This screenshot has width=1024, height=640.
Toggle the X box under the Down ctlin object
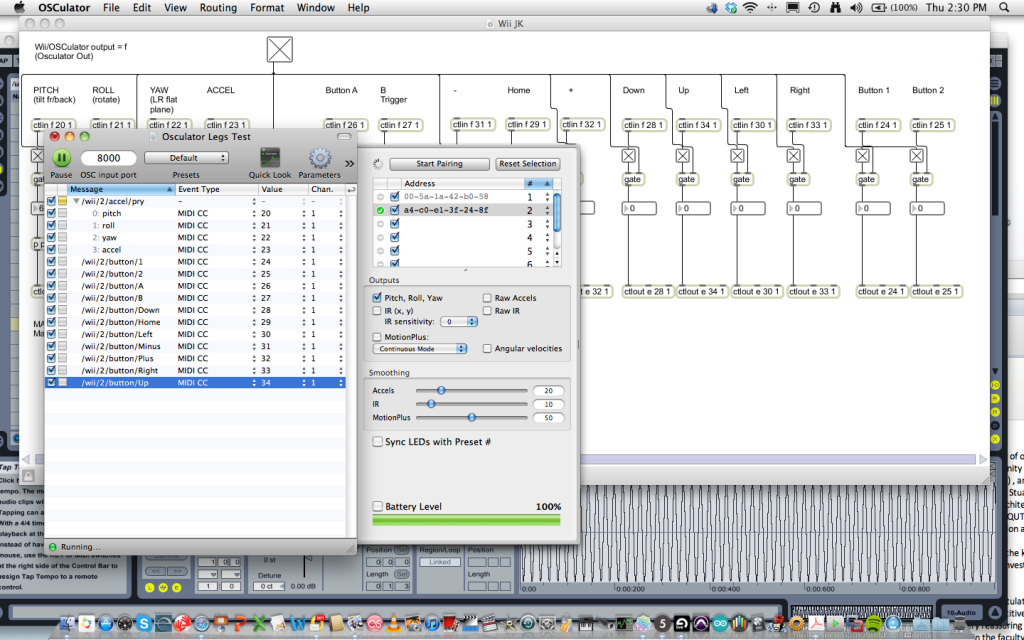(628, 155)
